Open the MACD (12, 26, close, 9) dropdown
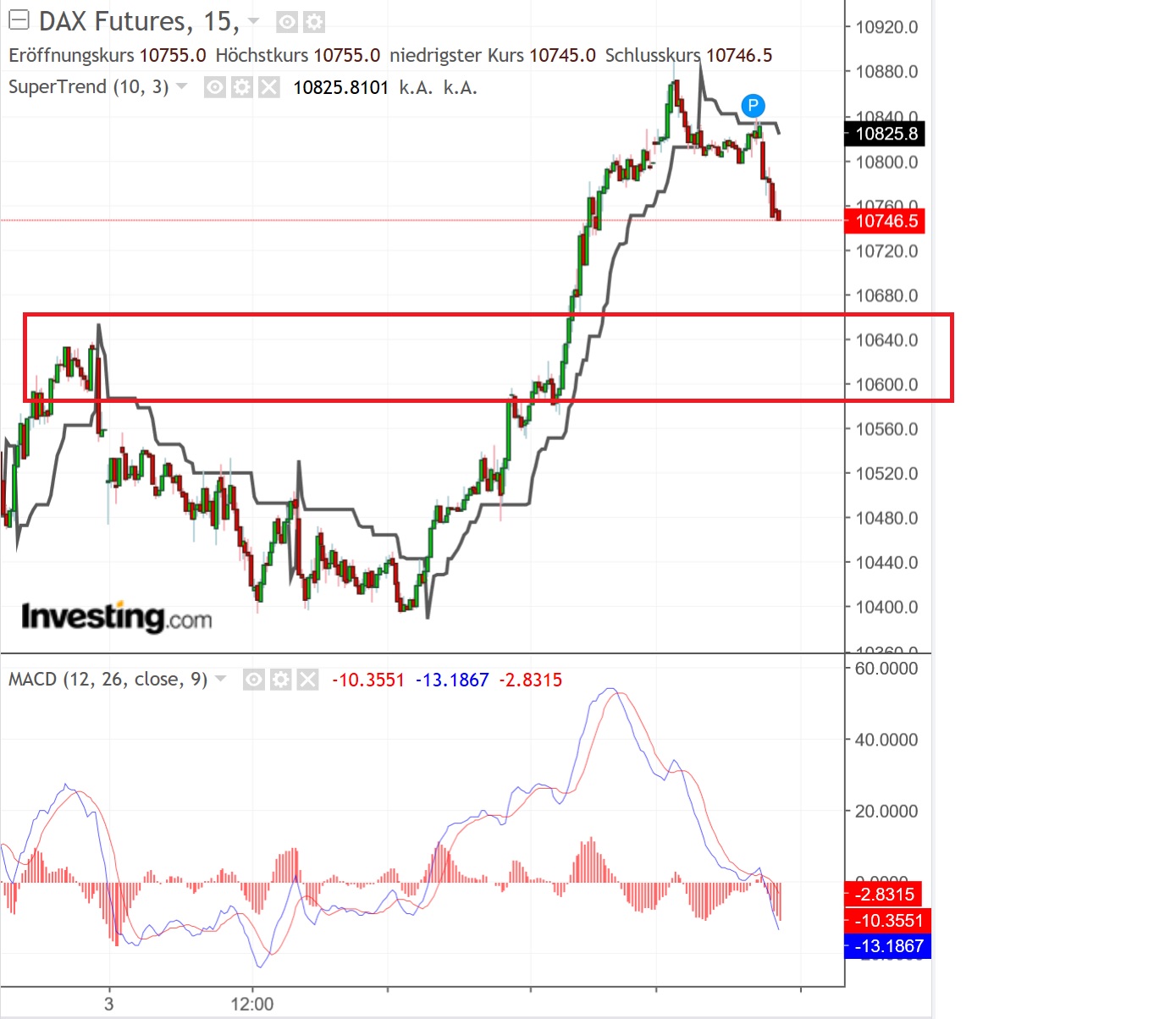Screen dimensions: 1176x1019 pyautogui.click(x=219, y=679)
